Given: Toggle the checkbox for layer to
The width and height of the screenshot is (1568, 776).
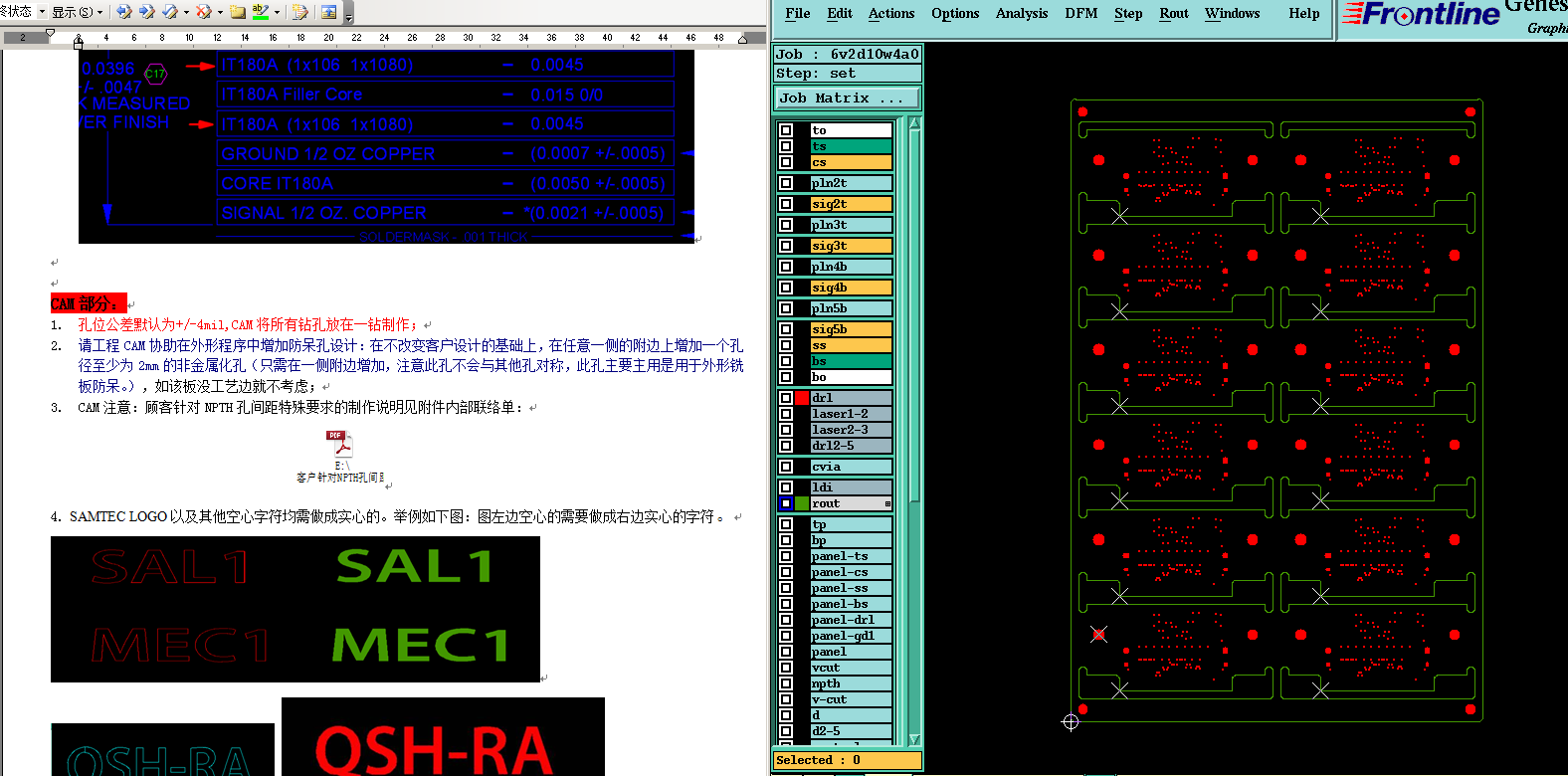Looking at the screenshot, I should [786, 130].
